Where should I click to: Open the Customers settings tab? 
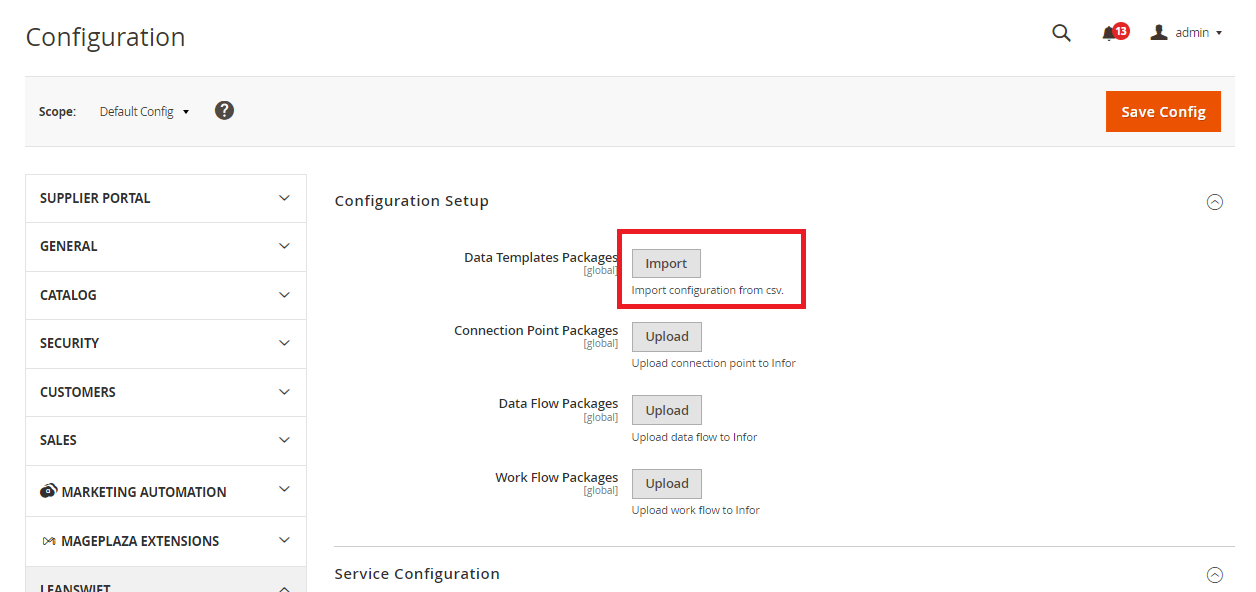[x=165, y=392]
